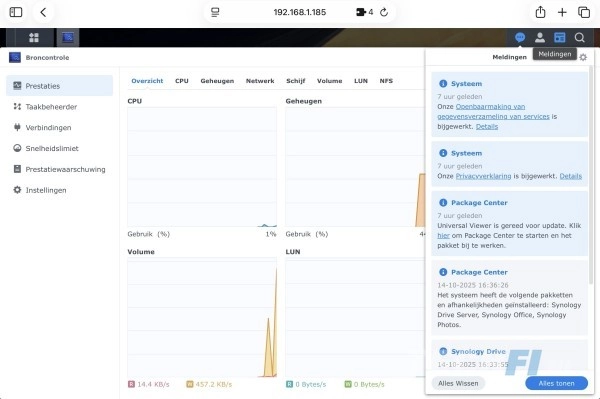Screen dimensions: 600x399
Task: Click the page settings icon in address bar
Action: (x=215, y=12)
